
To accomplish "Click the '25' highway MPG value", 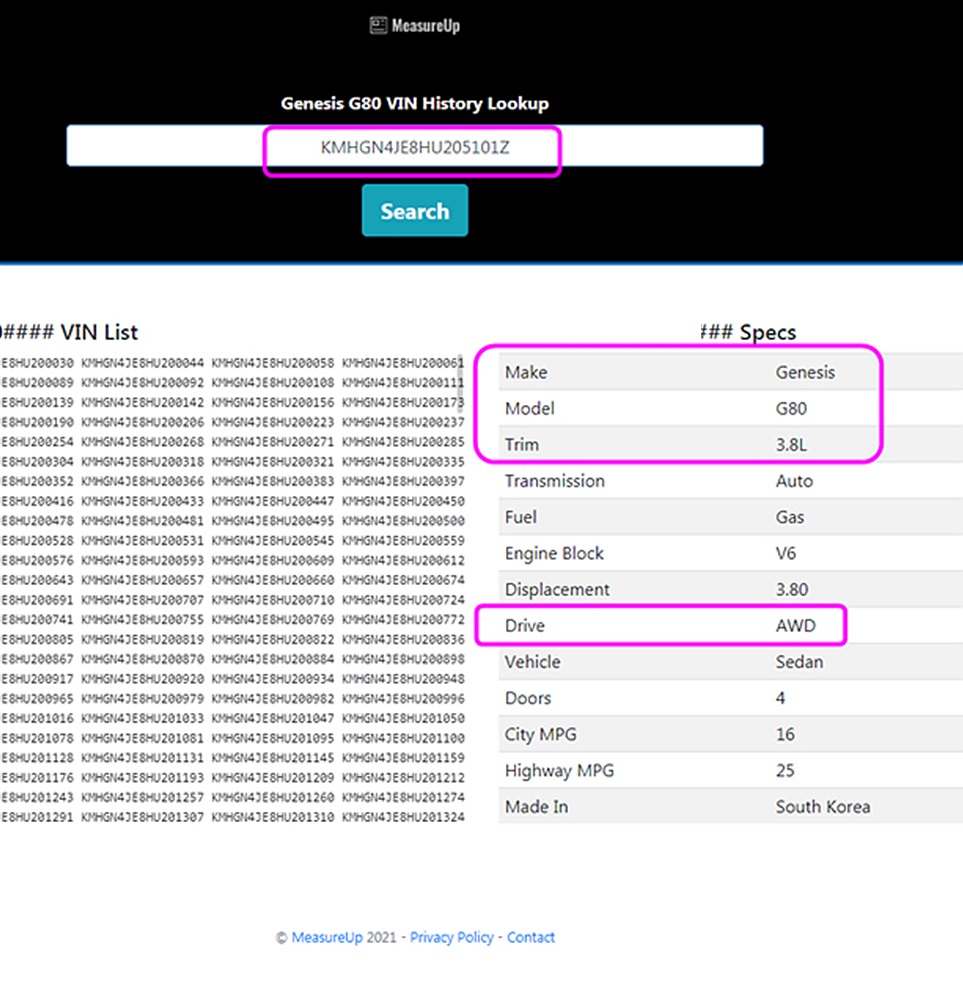I will pyautogui.click(x=785, y=771).
